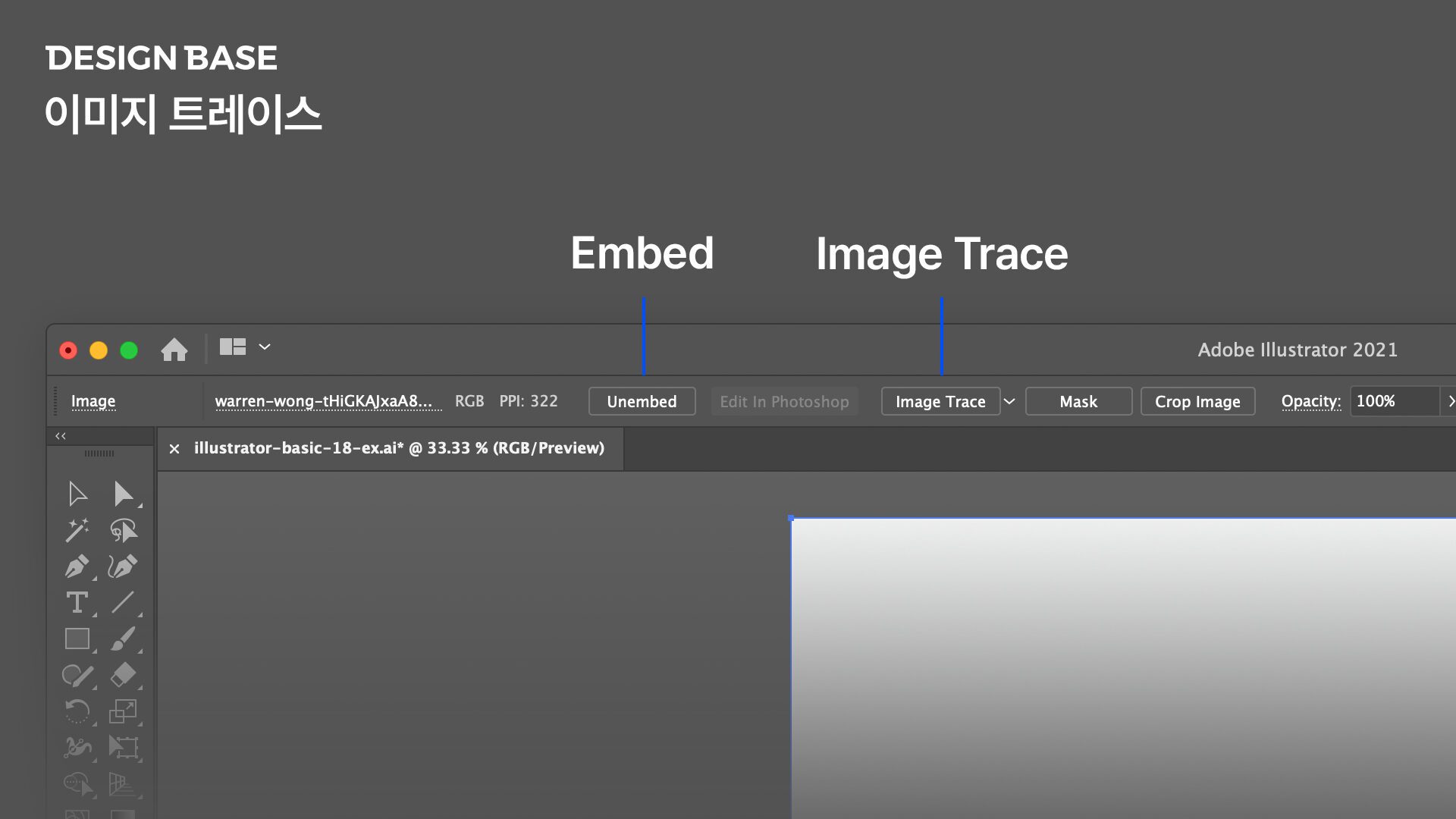
Task: Click the Mask button
Action: point(1078,401)
